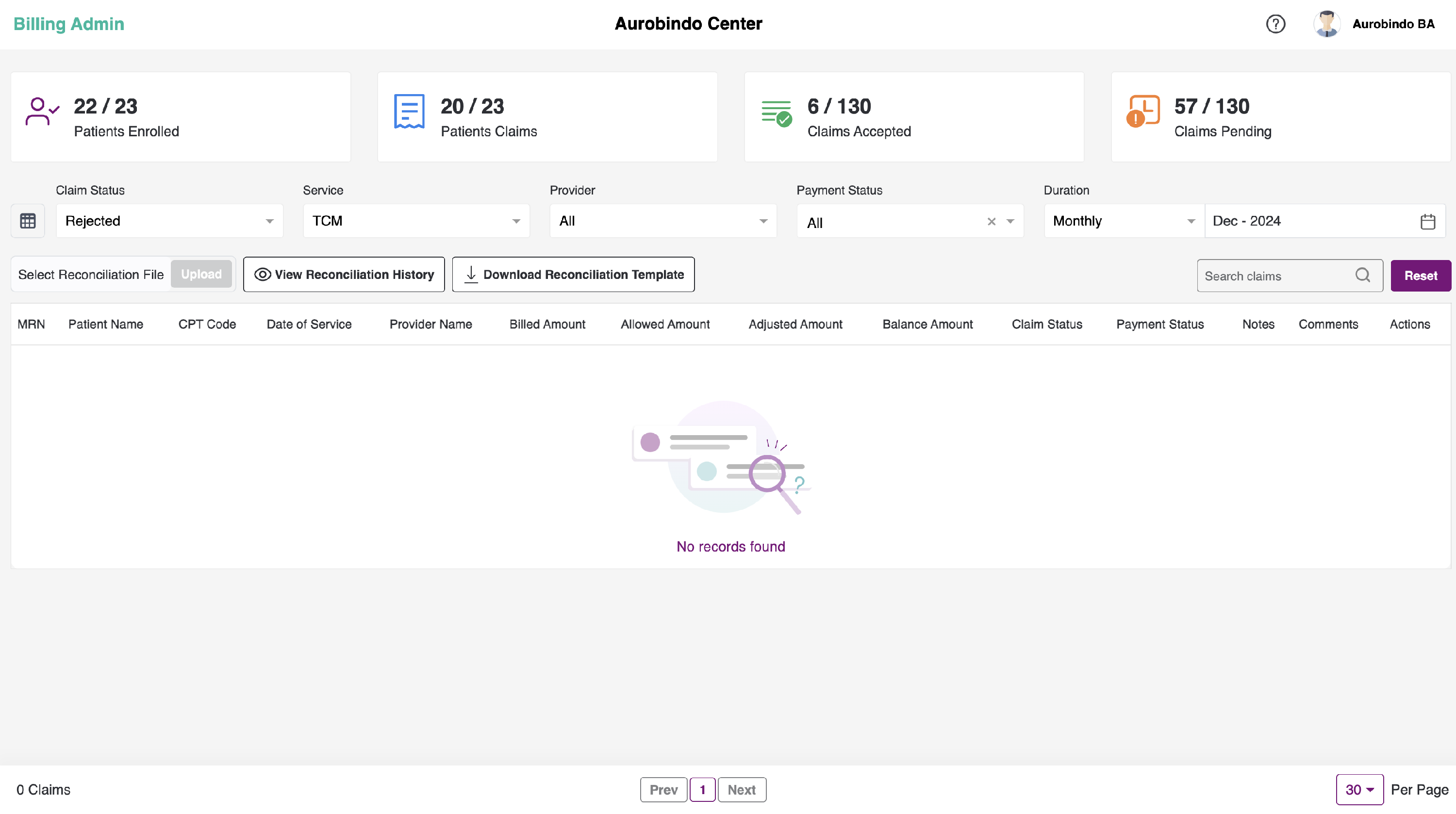Open the Provider dropdown
The width and height of the screenshot is (1456, 814).
pos(662,221)
